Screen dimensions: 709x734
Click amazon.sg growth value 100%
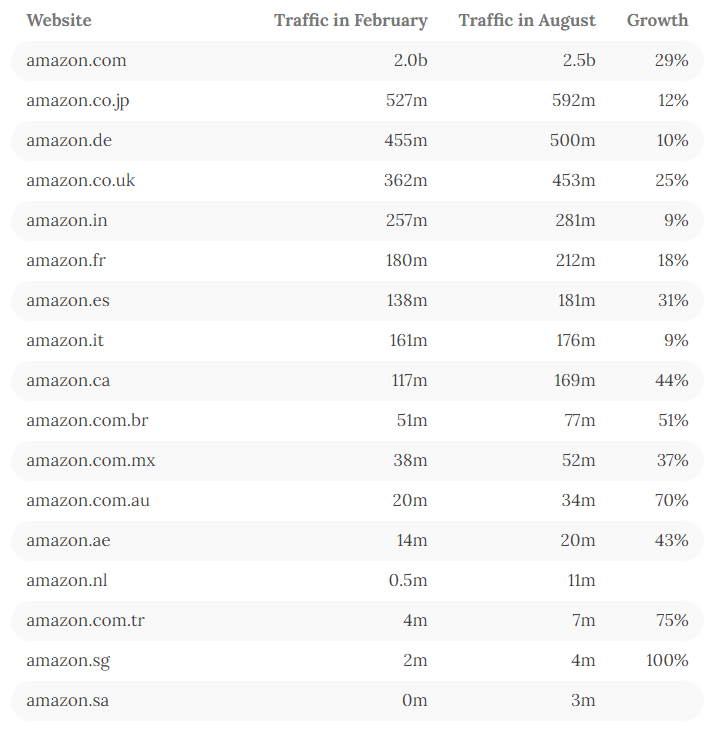(667, 661)
